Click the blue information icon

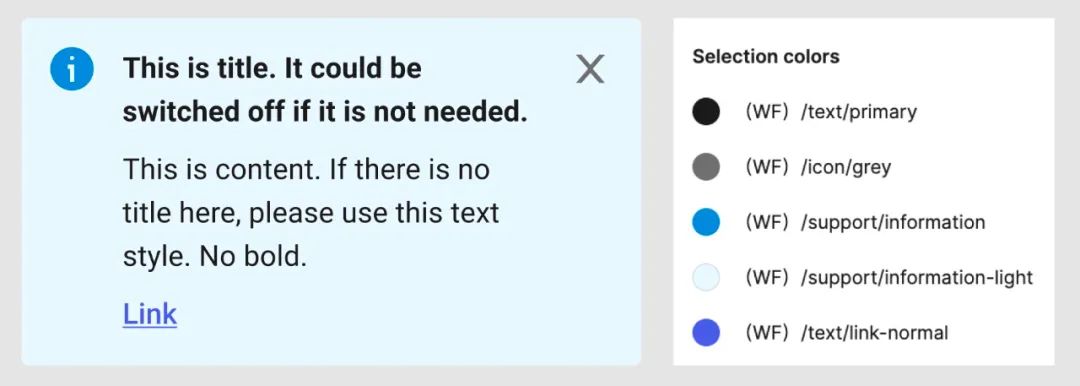click(x=72, y=69)
